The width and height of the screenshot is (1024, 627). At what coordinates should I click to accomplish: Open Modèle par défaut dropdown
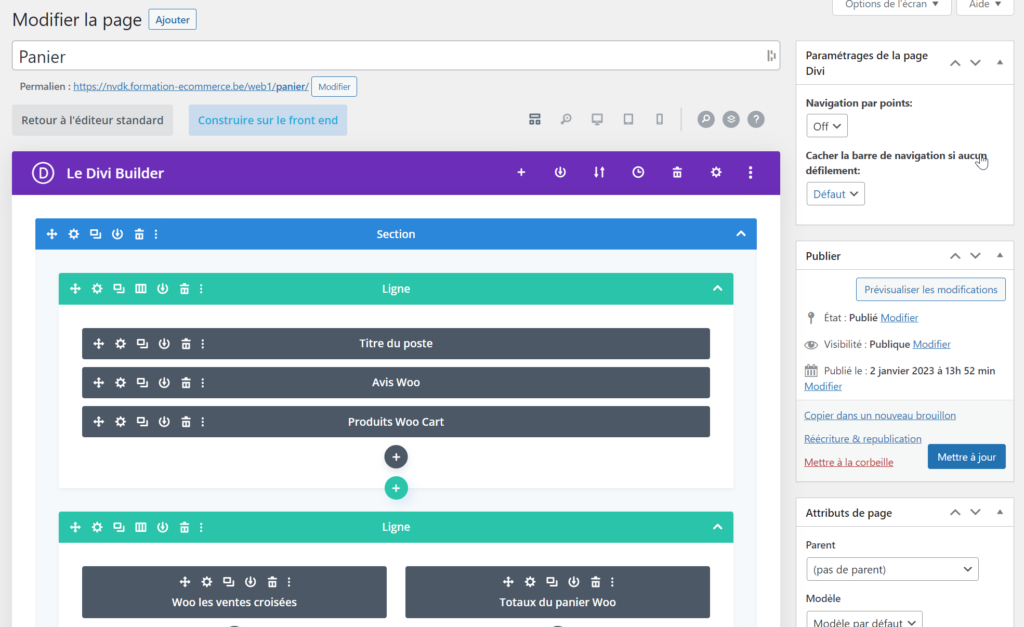864,622
